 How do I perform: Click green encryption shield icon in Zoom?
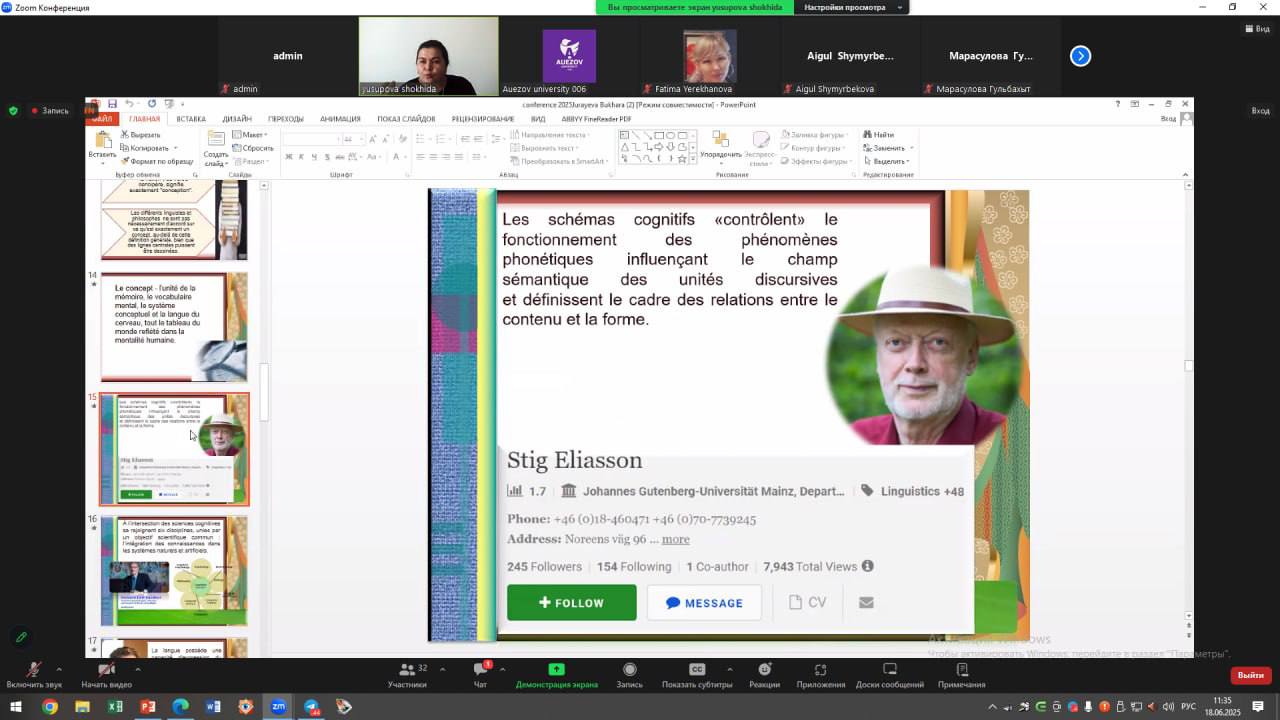point(13,111)
